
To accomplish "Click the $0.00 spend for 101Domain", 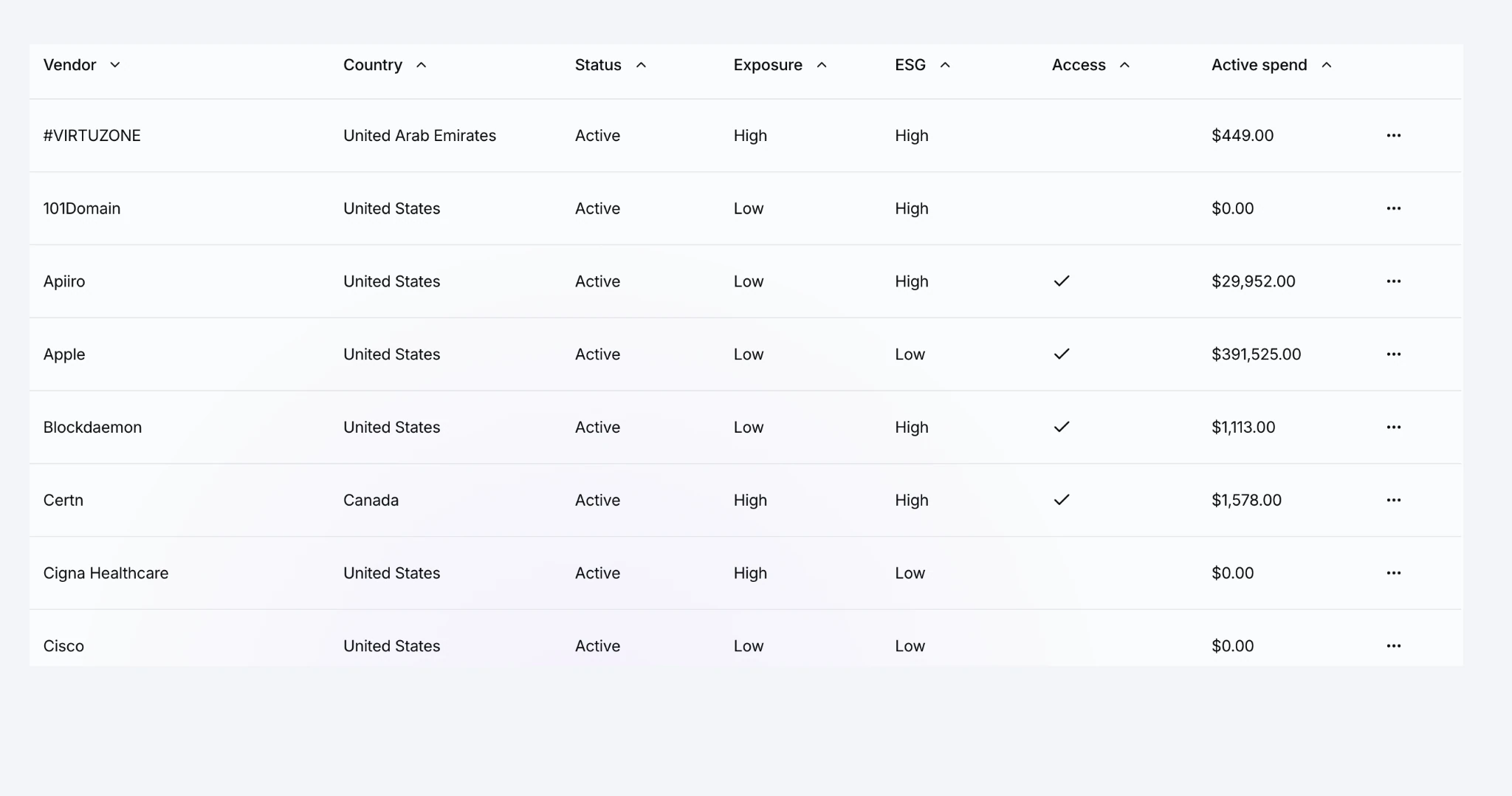I will click(1233, 209).
